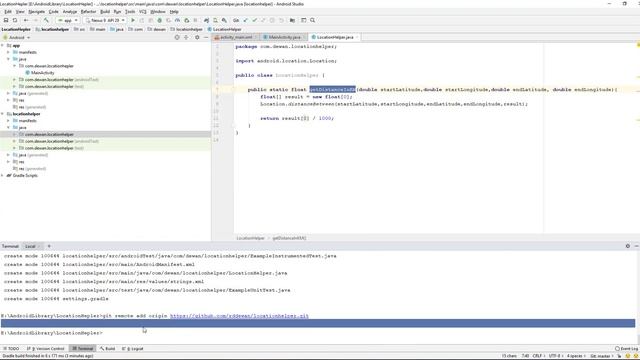The height and width of the screenshot is (360, 640).
Task: Open the Logcat tool window
Action: (x=133, y=349)
